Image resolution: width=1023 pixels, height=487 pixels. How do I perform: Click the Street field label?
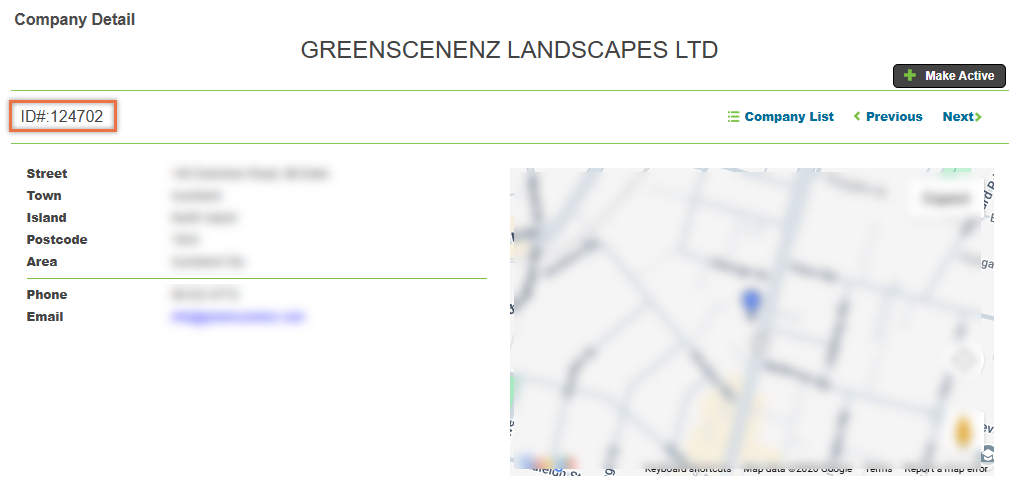click(47, 174)
